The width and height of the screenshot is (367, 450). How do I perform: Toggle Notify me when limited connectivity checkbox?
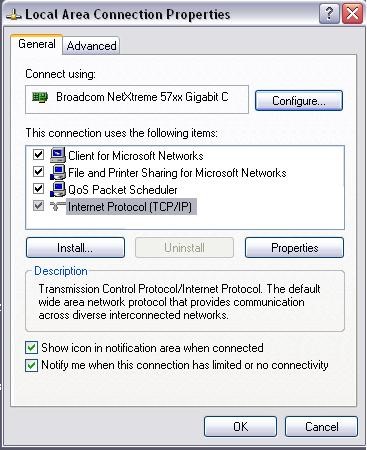tap(31, 365)
